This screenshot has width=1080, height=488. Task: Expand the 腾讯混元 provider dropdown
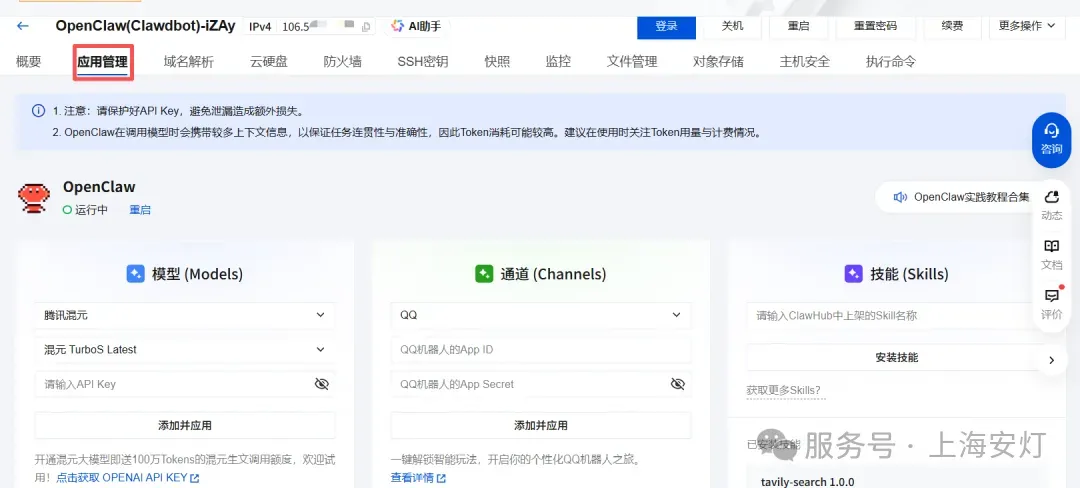(185, 315)
